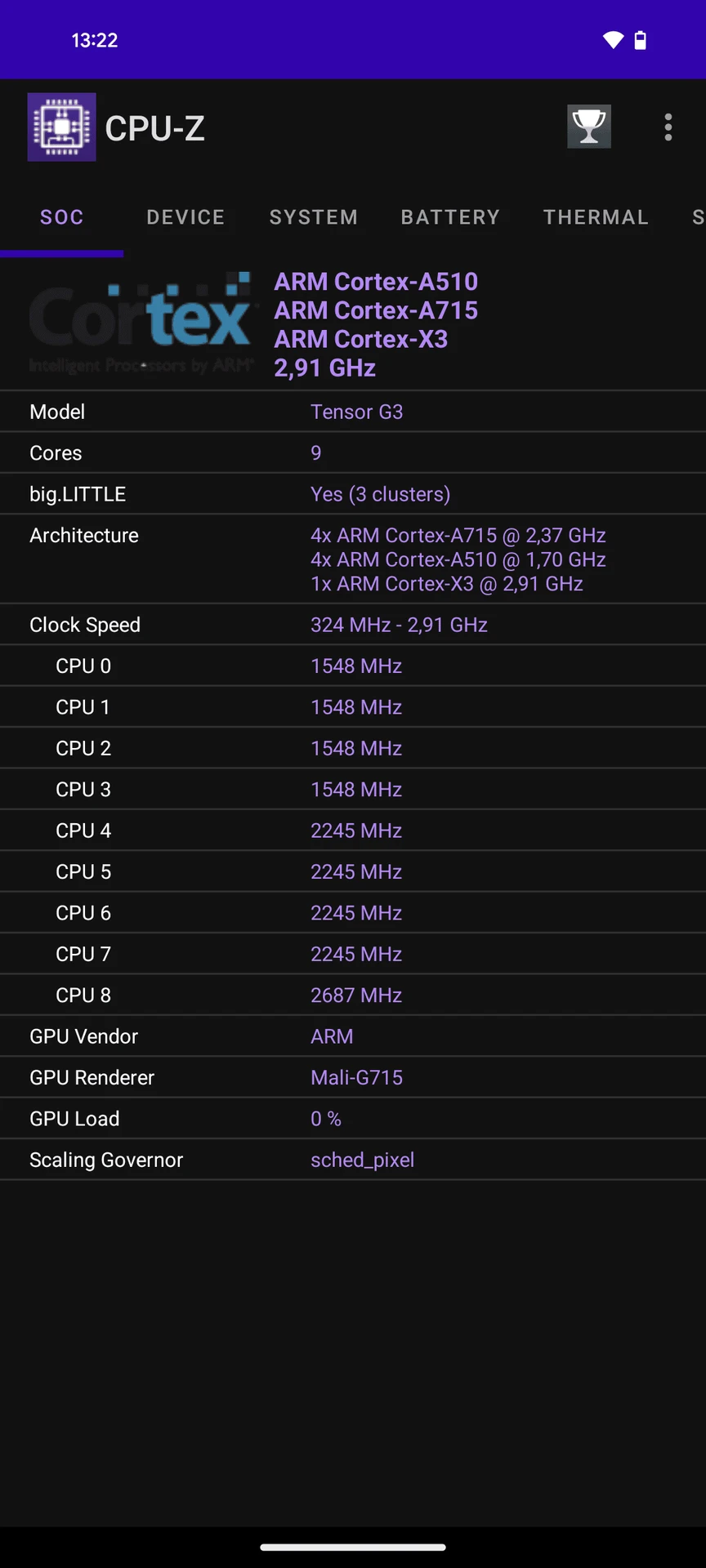The width and height of the screenshot is (706, 1568).
Task: Switch to the DEVICE tab
Action: [x=185, y=217]
